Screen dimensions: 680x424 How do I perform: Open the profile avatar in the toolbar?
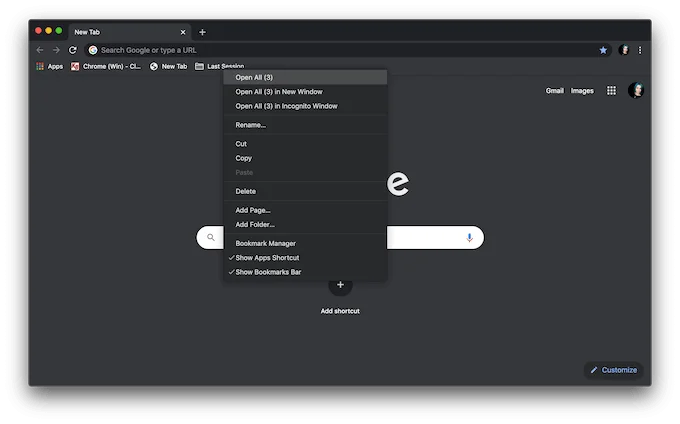tap(624, 50)
